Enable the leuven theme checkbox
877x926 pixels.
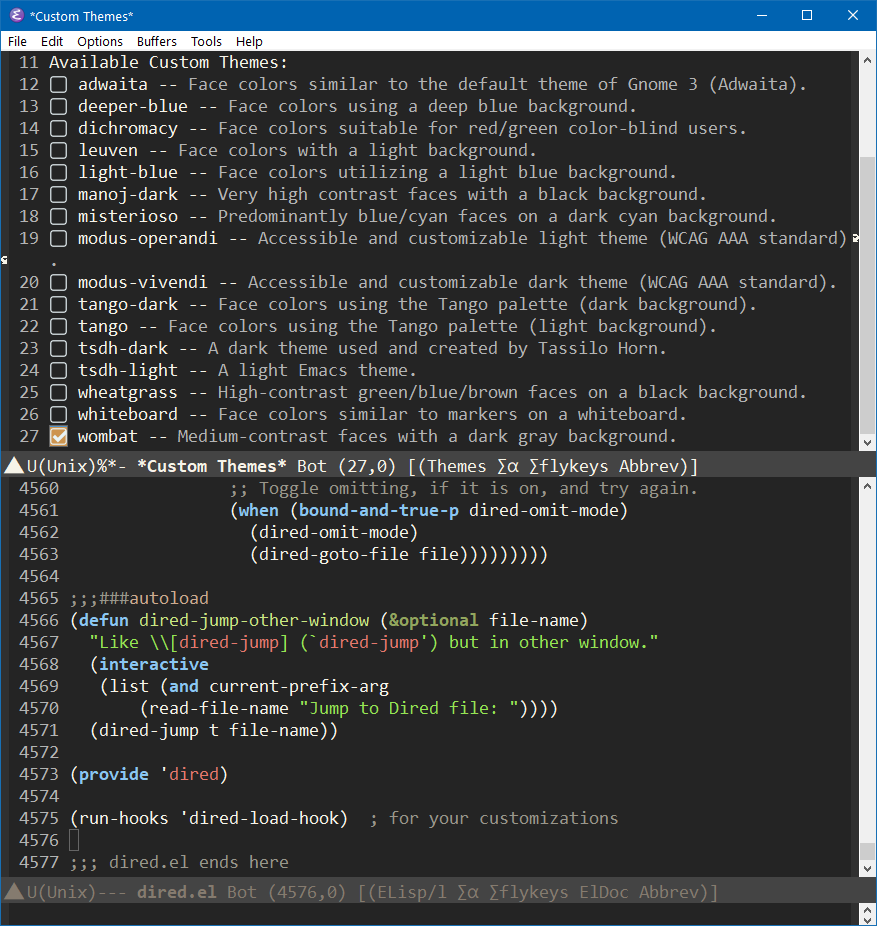pos(58,151)
